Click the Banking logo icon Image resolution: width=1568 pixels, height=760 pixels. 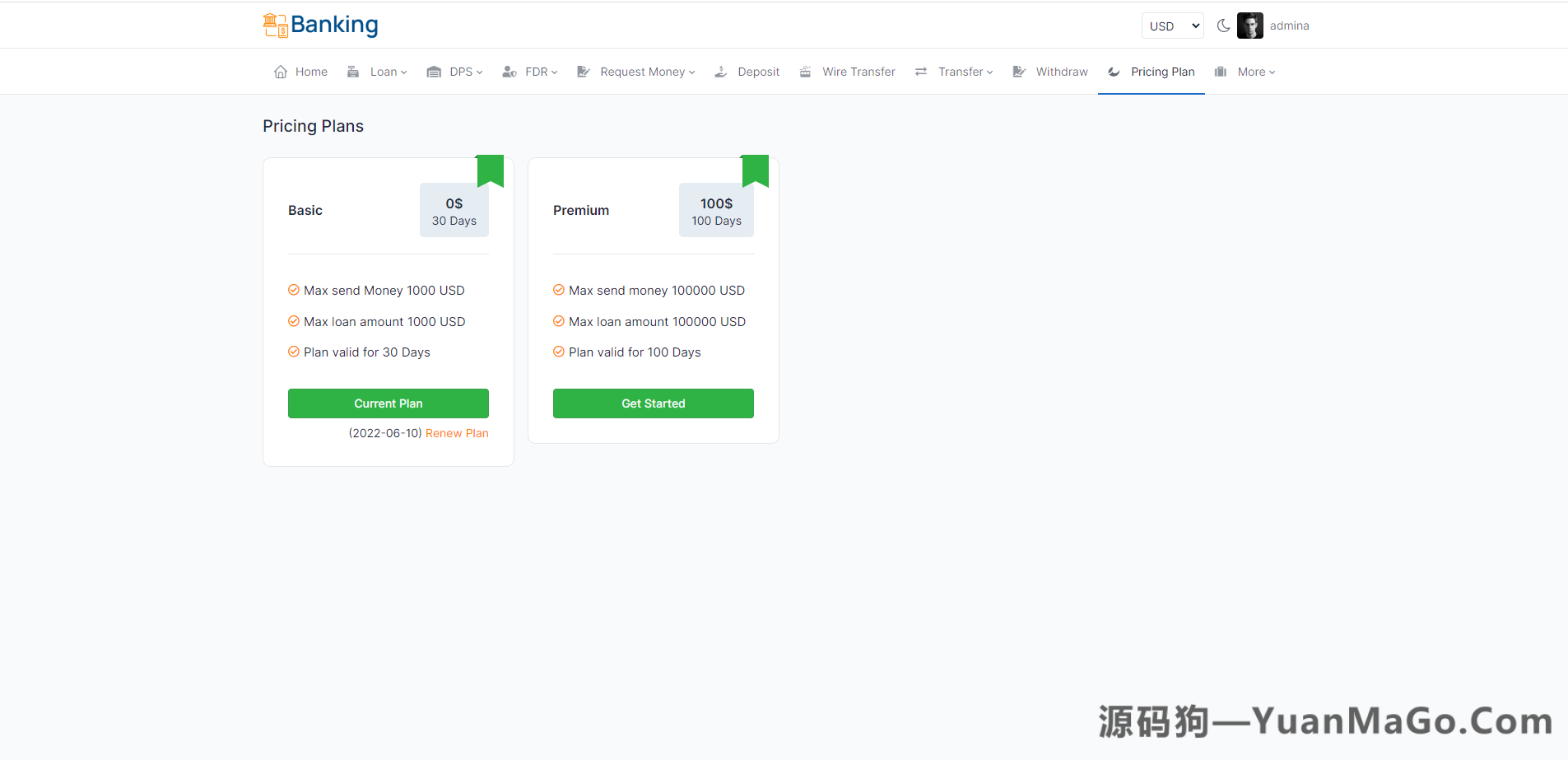275,26
